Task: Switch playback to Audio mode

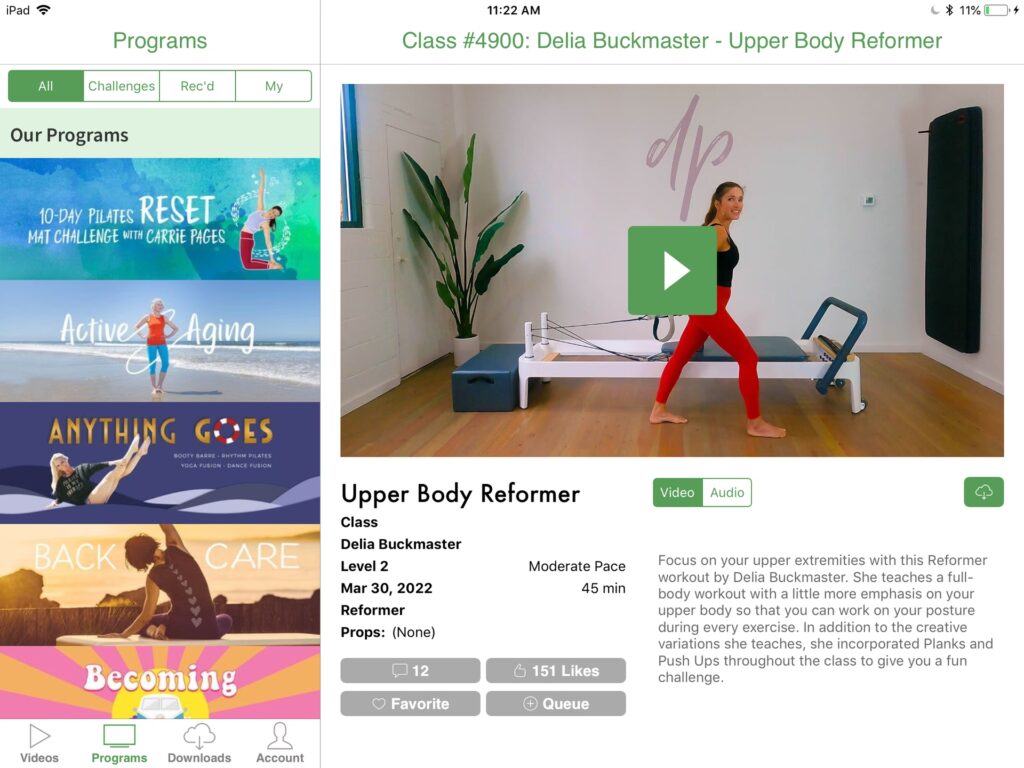Action: (x=727, y=492)
